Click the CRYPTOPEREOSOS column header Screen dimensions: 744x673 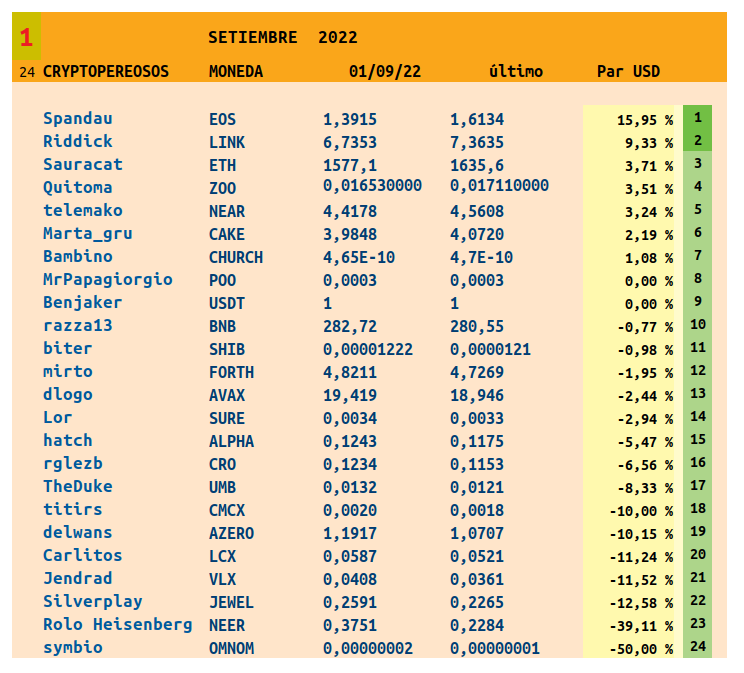(x=106, y=72)
